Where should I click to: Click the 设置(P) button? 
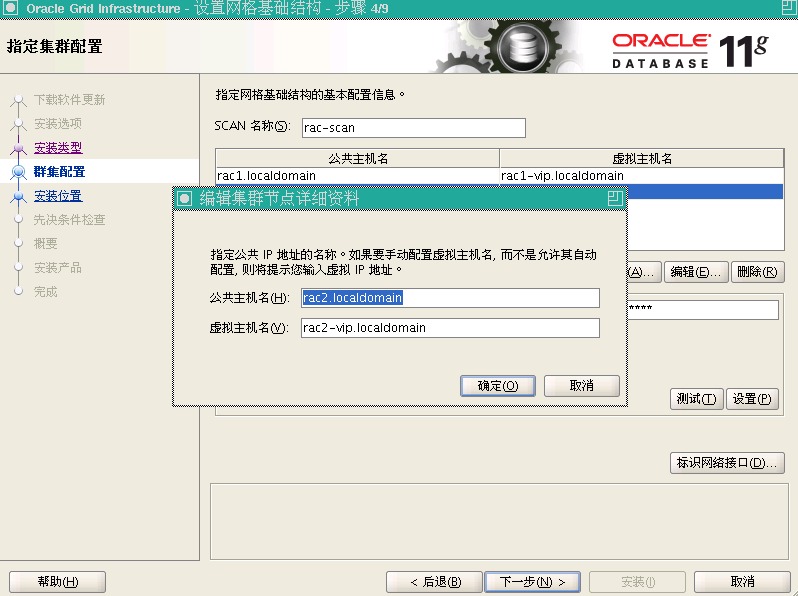[x=752, y=399]
